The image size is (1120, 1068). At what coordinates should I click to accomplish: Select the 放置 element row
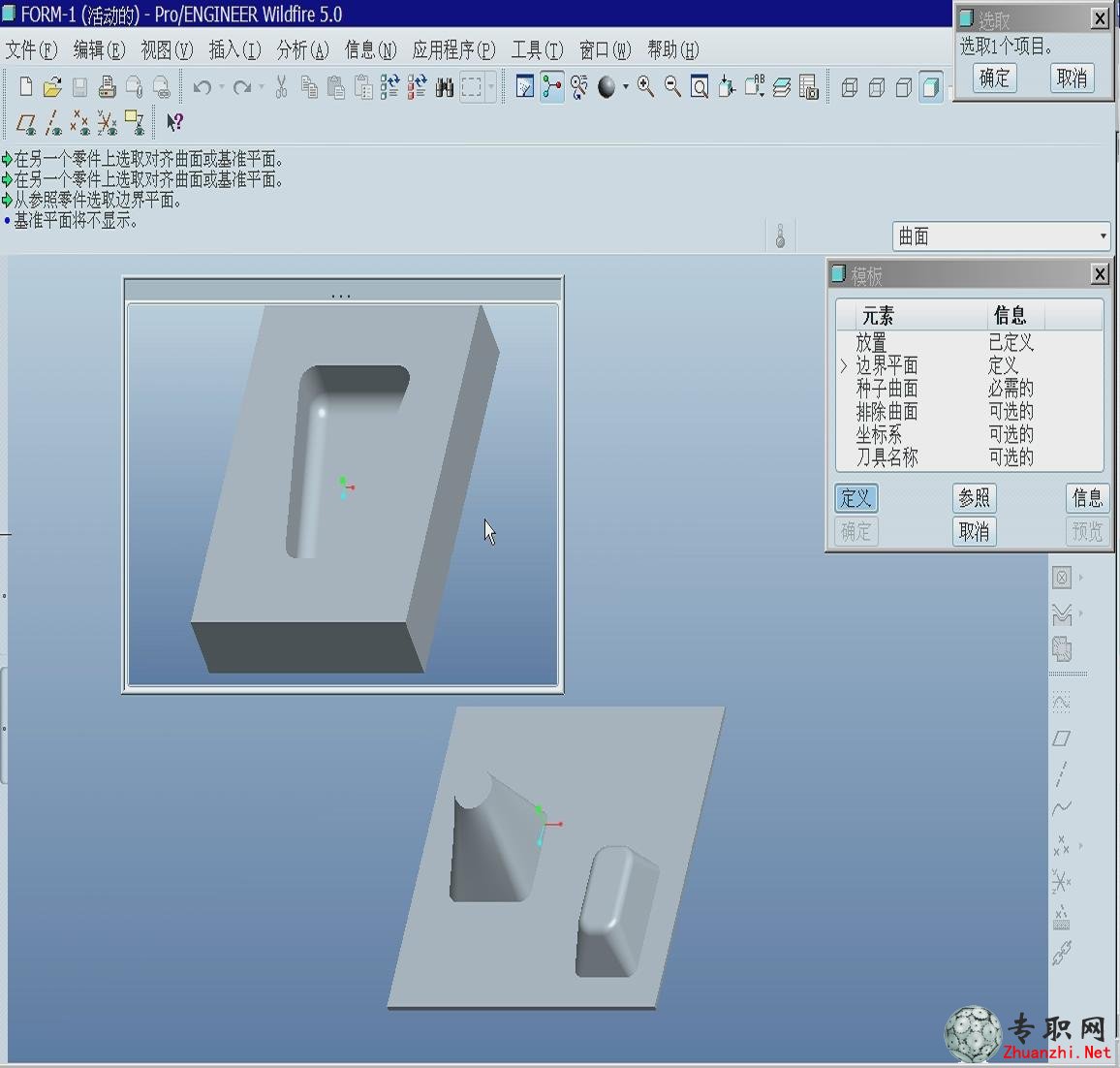pyautogui.click(x=969, y=343)
